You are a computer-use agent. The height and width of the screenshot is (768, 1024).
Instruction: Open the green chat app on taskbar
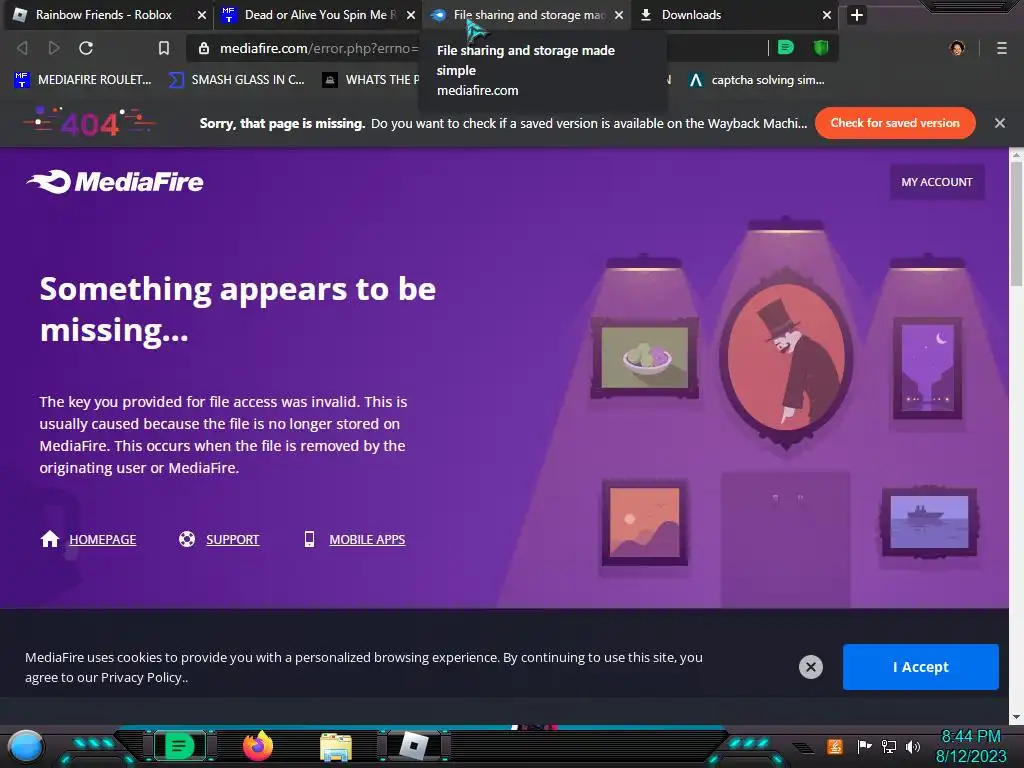point(180,746)
